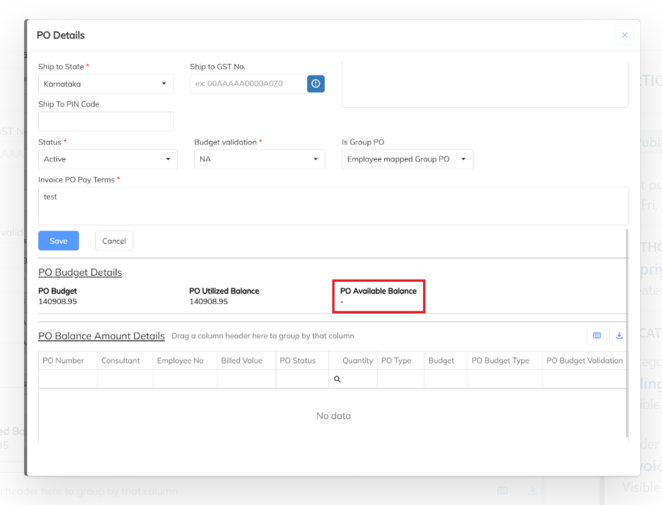Screen dimensions: 662x505
Task: Click the Cancel button
Action: pos(114,241)
